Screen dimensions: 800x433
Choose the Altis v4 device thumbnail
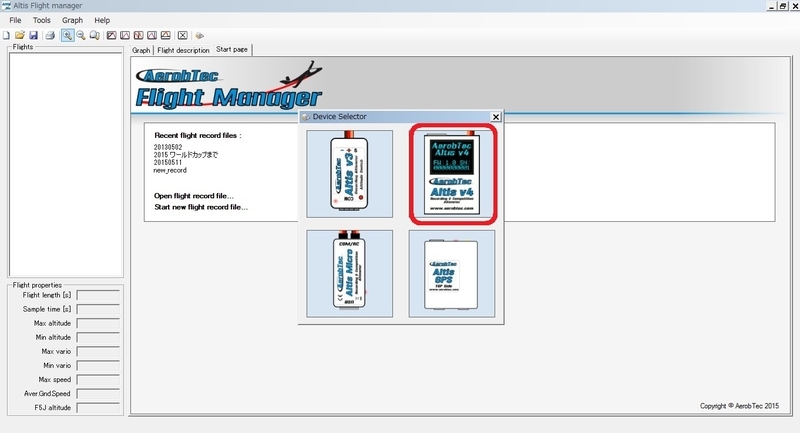point(452,173)
